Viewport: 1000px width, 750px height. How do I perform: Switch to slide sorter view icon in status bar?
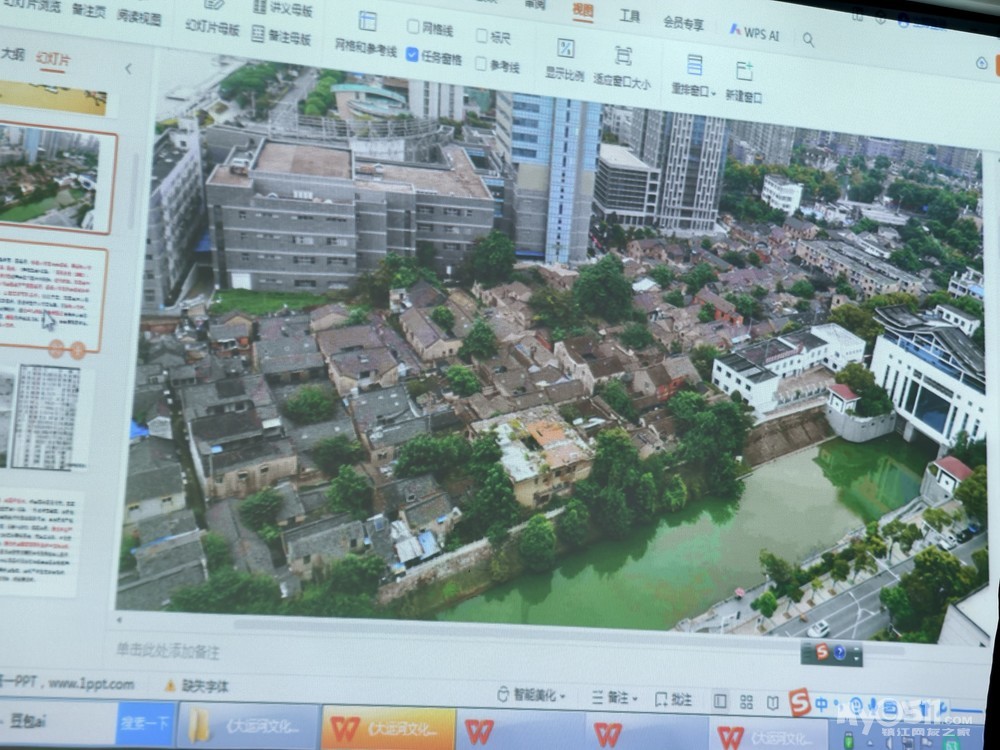(x=746, y=702)
